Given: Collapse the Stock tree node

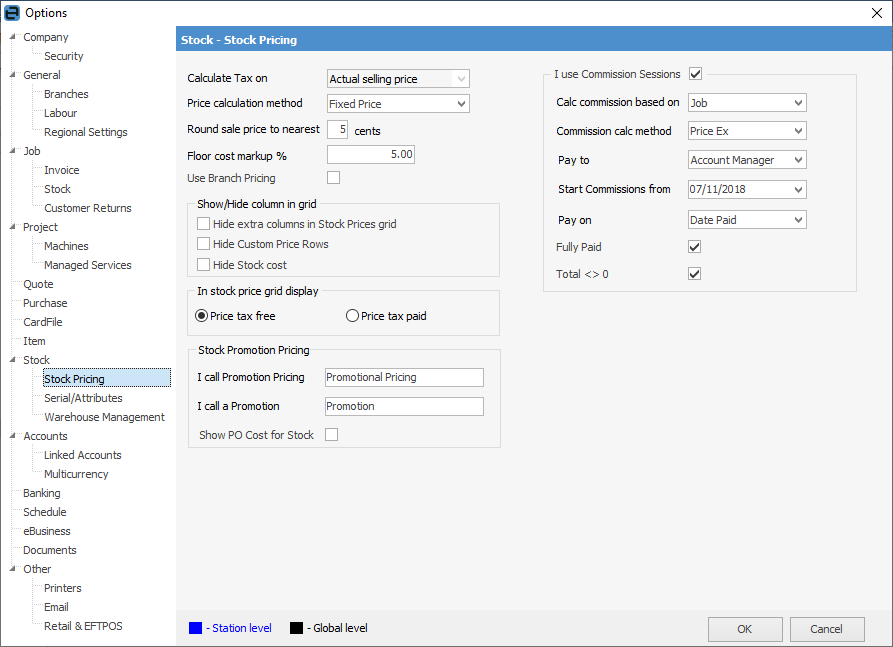Looking at the screenshot, I should pyautogui.click(x=13, y=360).
